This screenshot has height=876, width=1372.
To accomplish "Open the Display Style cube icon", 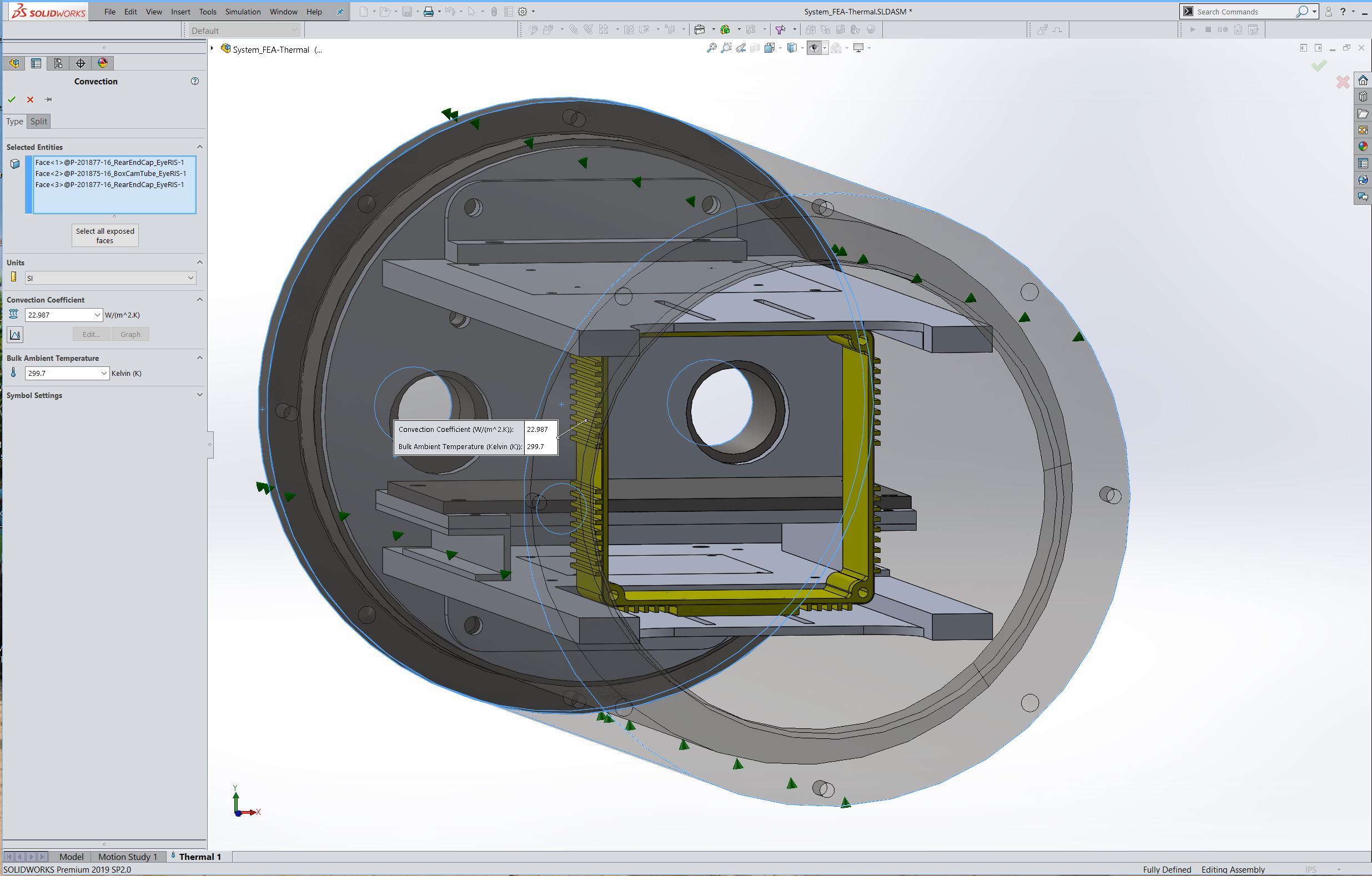I will [x=792, y=48].
